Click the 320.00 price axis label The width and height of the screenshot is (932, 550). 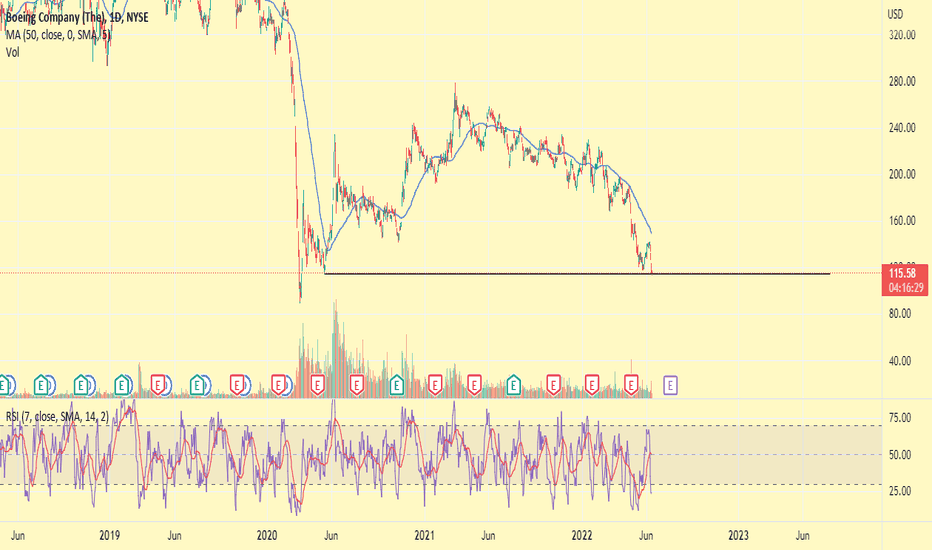(x=902, y=35)
